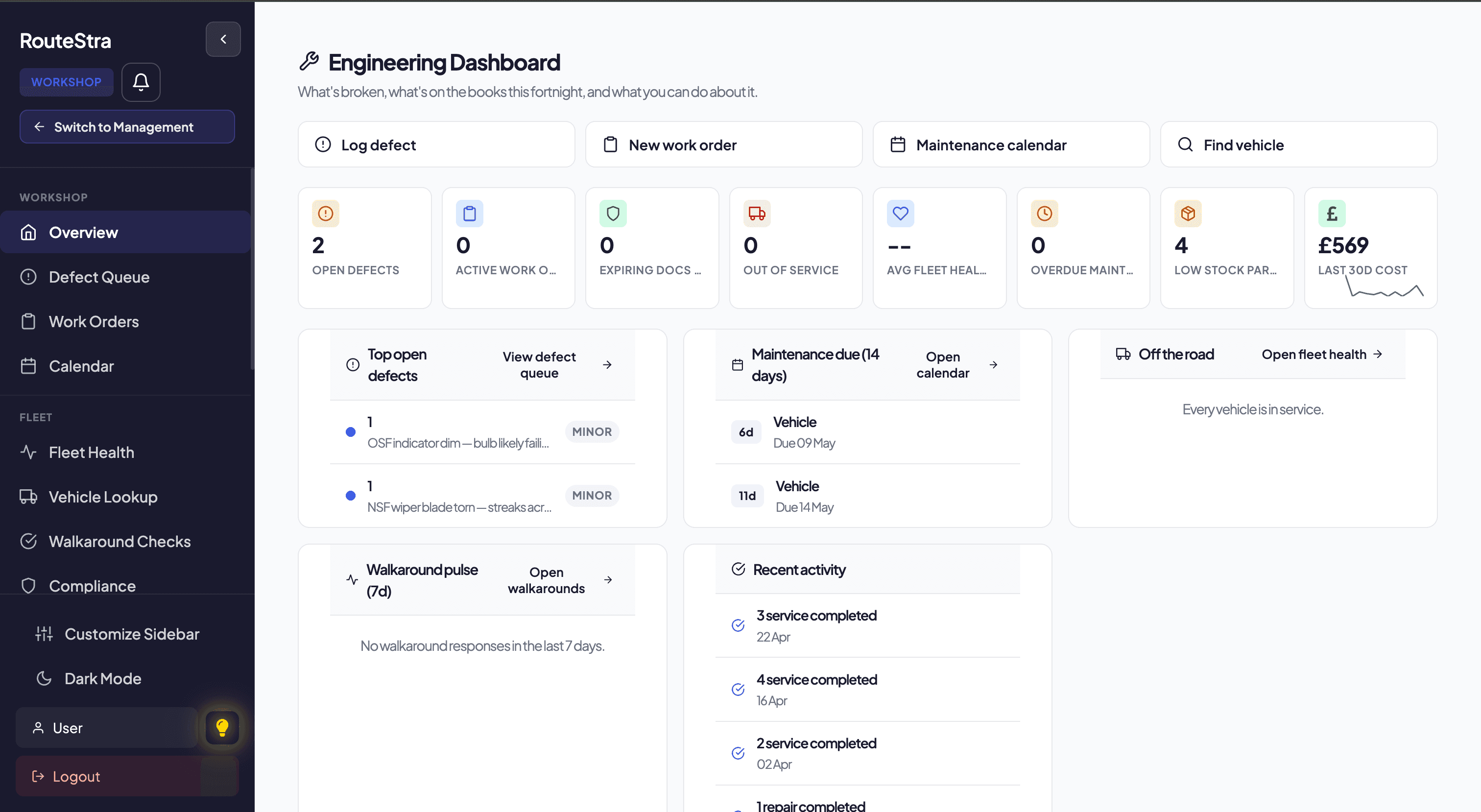Viewport: 1481px width, 812px height.
Task: Switch to Management view
Action: coord(127,126)
